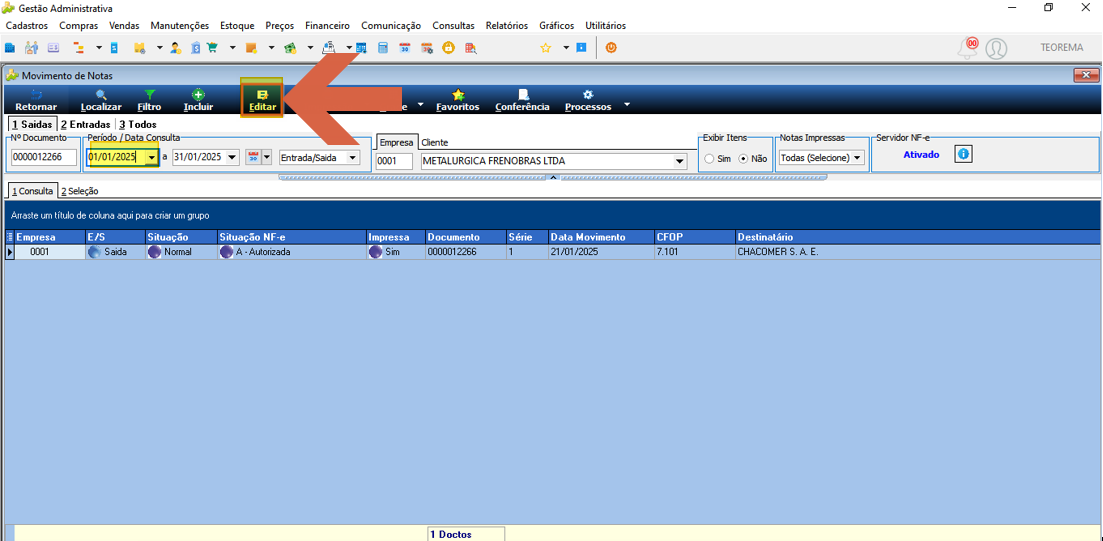
Task: Select the Sim radio button for Exibir Itens
Action: (710, 158)
